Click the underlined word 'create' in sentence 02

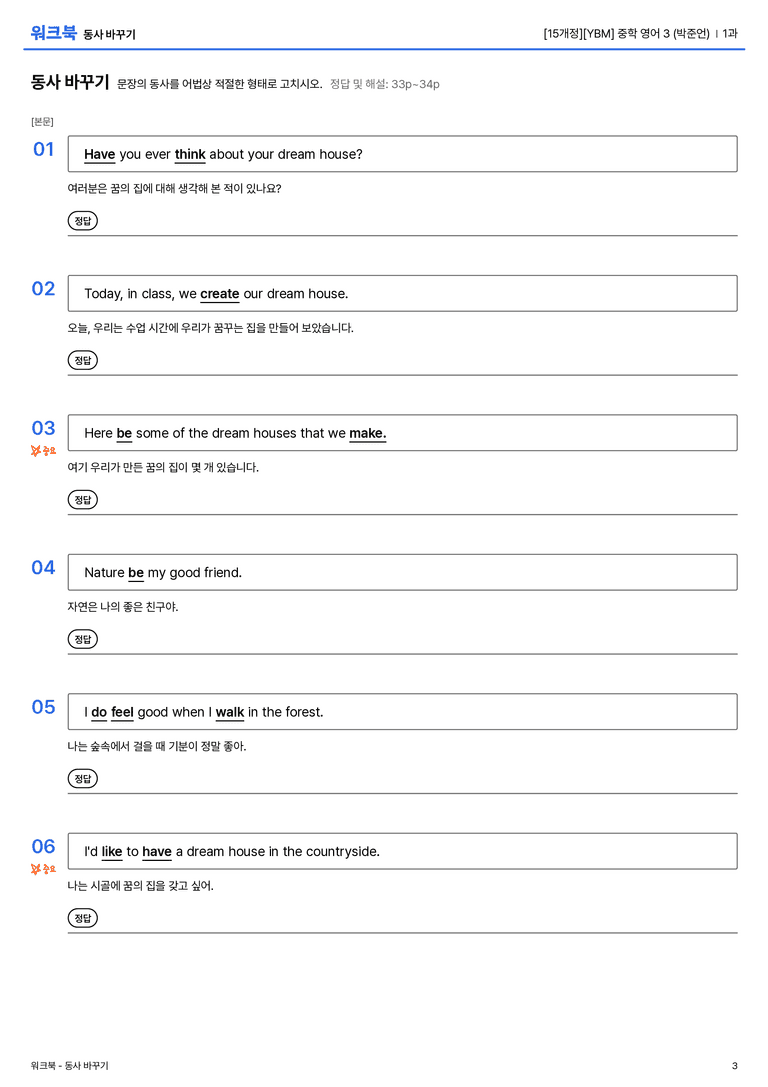click(x=220, y=294)
